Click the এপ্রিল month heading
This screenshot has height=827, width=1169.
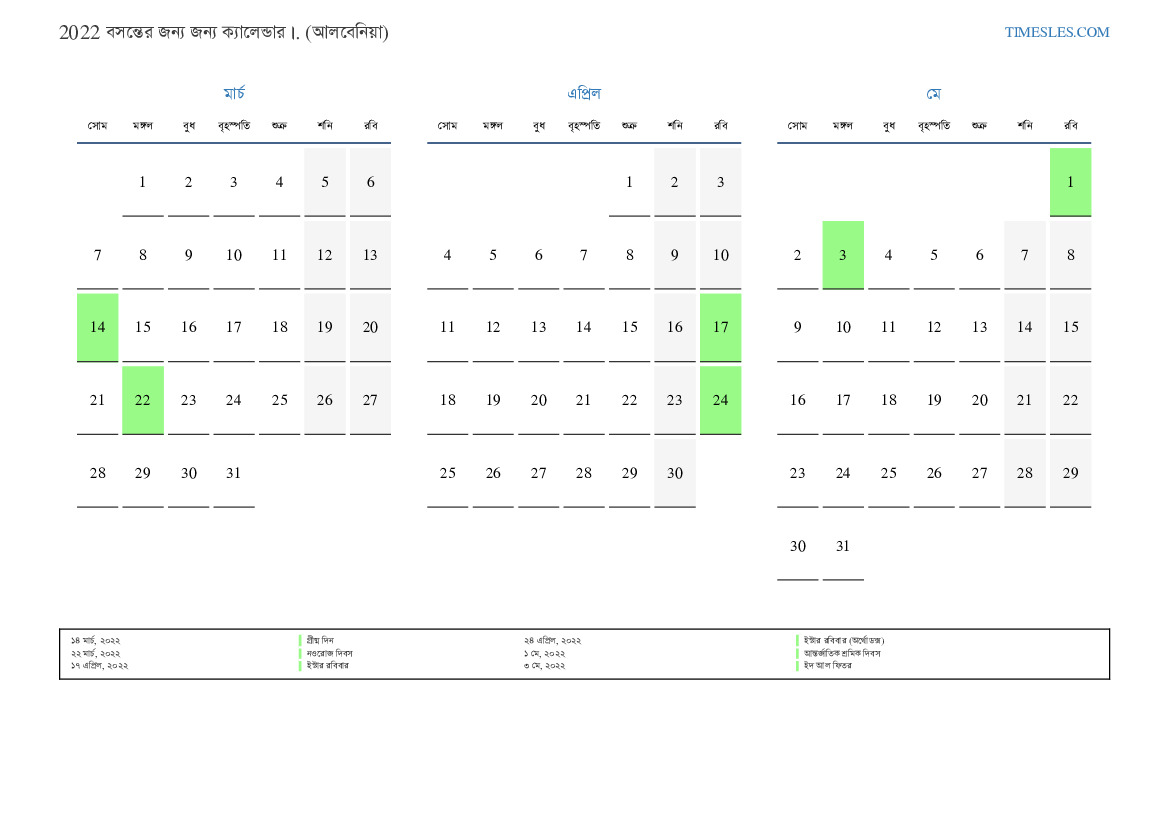coord(584,94)
